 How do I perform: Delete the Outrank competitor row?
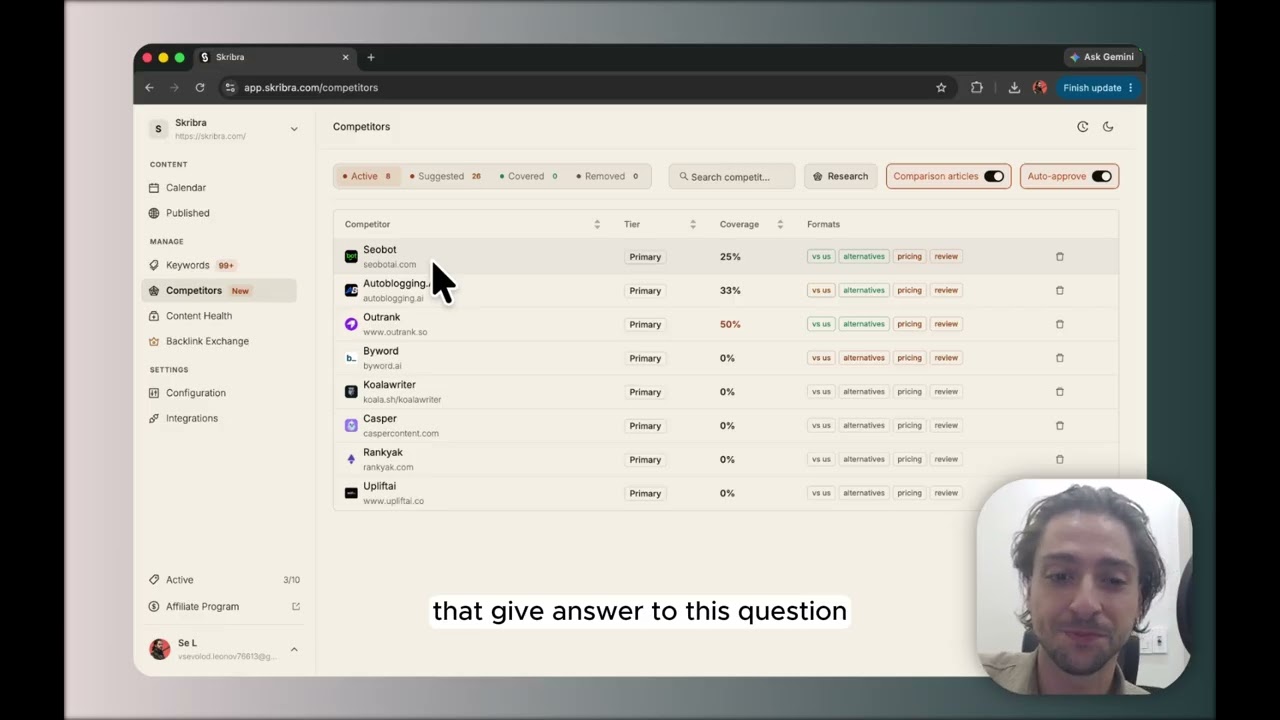point(1060,324)
